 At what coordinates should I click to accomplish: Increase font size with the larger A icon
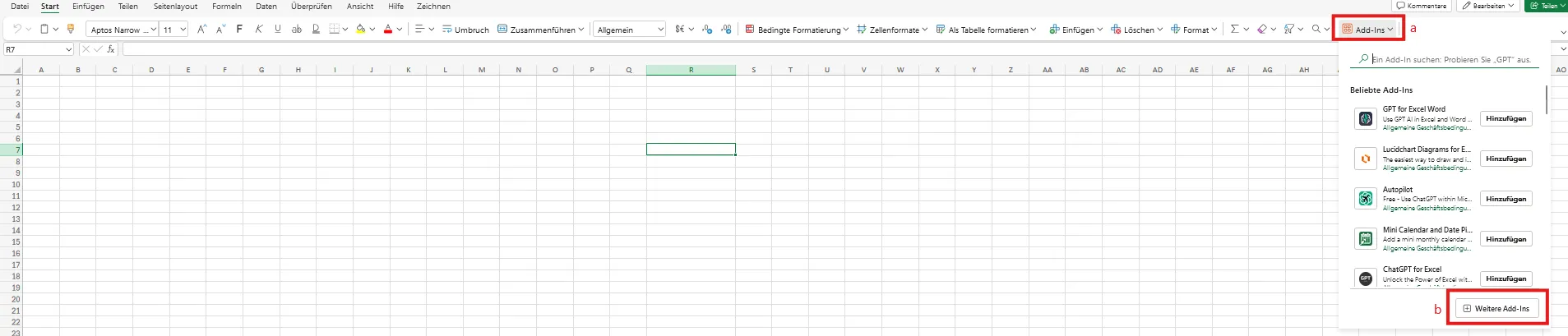coord(201,29)
